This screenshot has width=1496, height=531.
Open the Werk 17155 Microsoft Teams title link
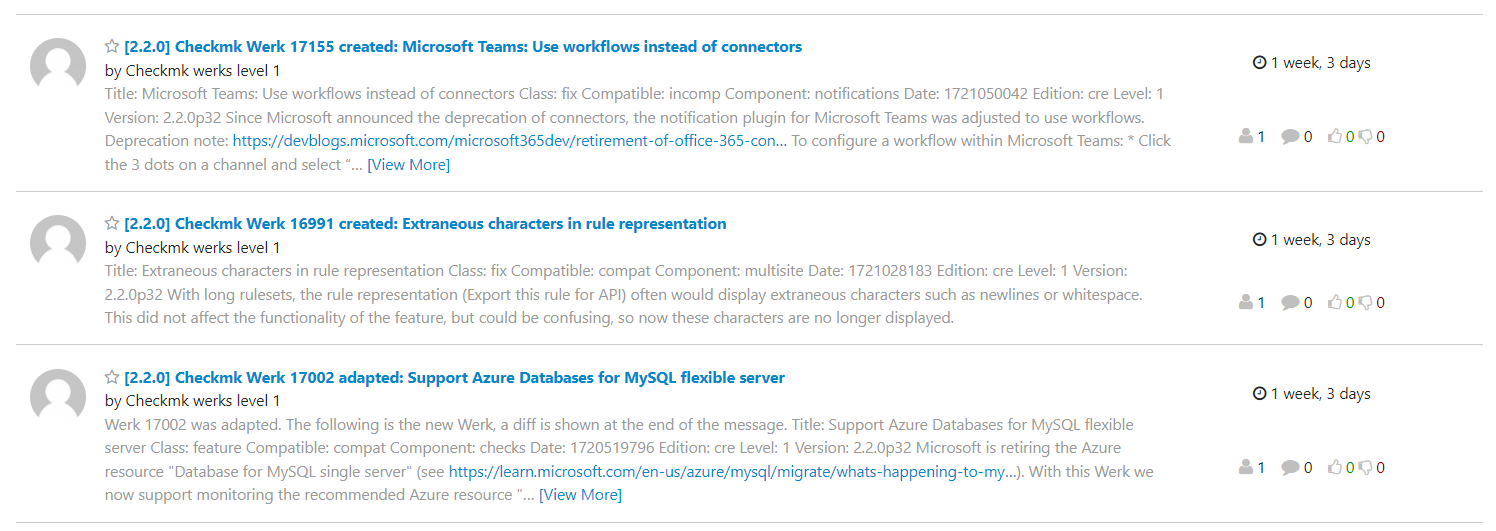pyautogui.click(x=463, y=46)
